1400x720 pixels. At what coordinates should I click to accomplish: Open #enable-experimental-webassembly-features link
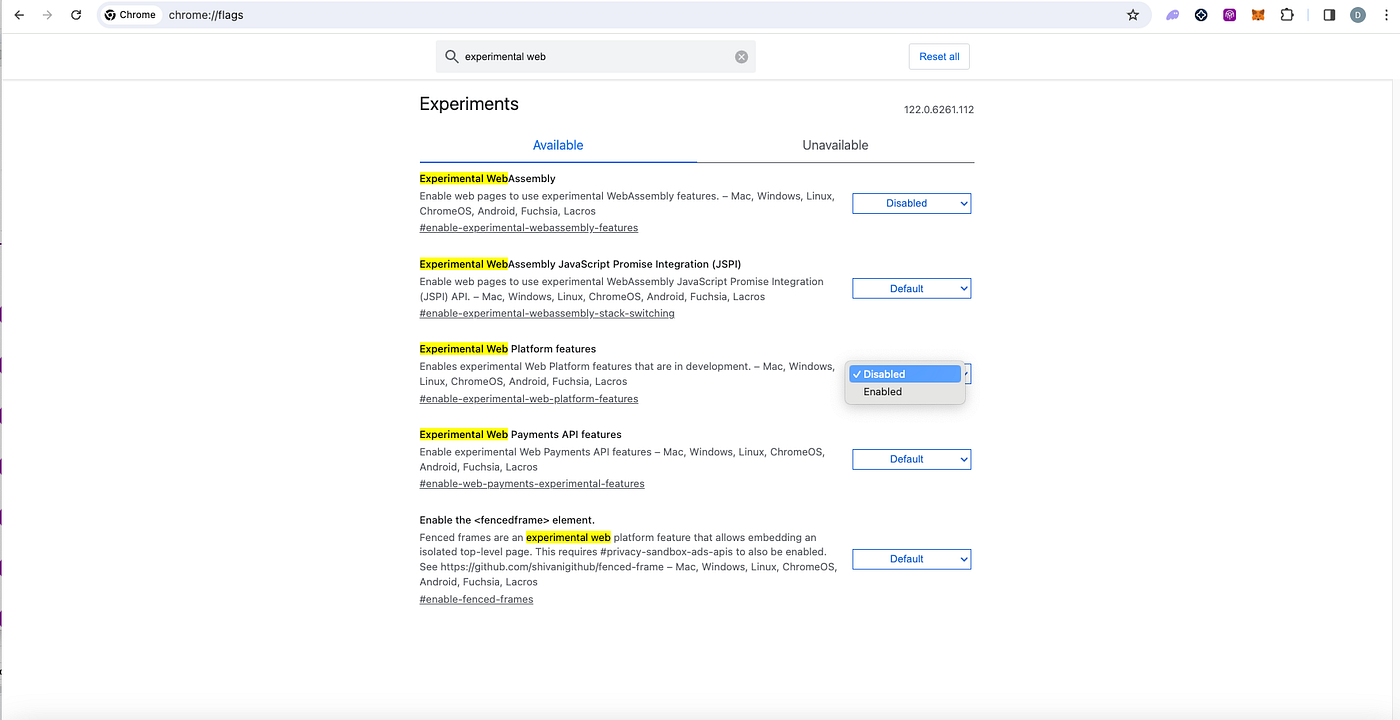[x=529, y=228]
